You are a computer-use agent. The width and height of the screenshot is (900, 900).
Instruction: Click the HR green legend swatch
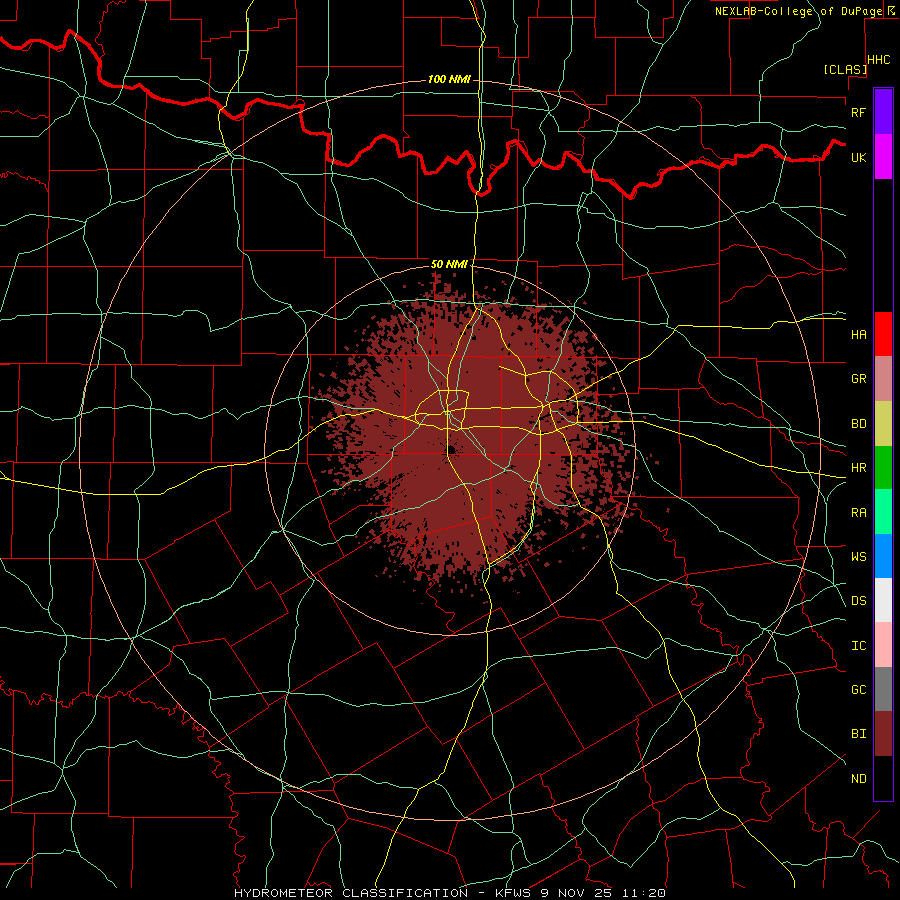click(x=883, y=468)
